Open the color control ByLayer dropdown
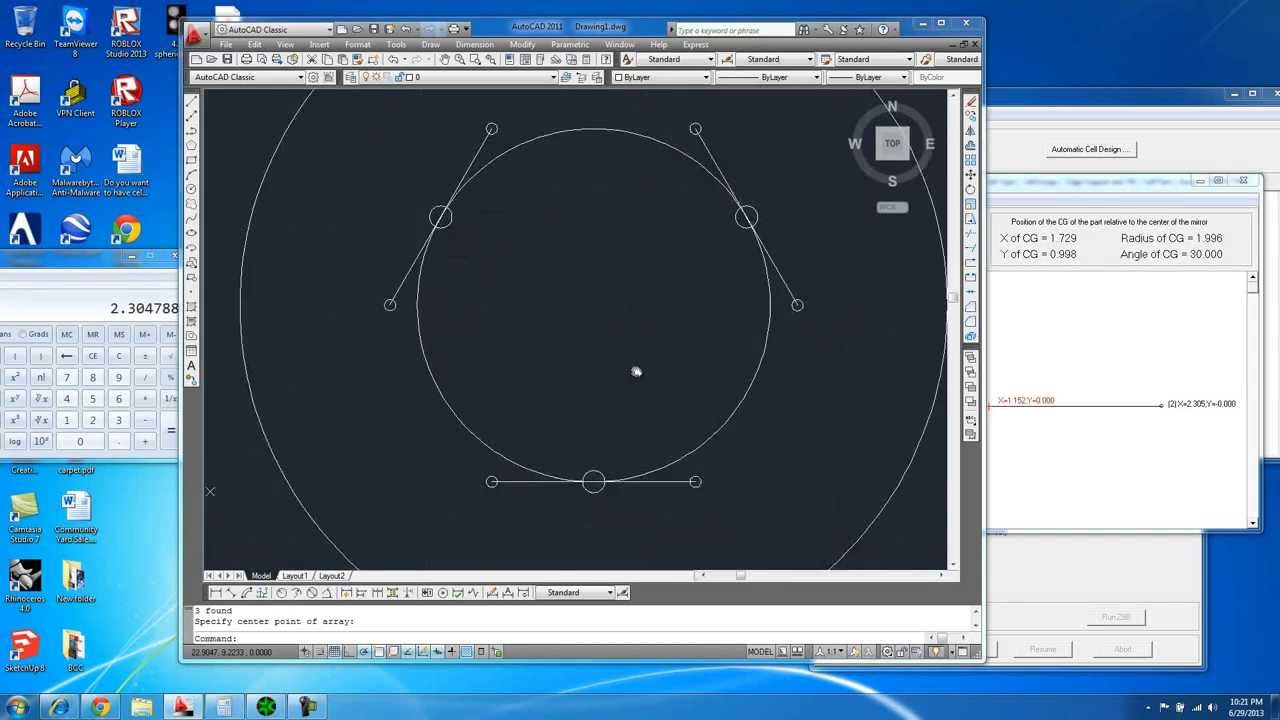The height and width of the screenshot is (720, 1280). click(x=662, y=77)
